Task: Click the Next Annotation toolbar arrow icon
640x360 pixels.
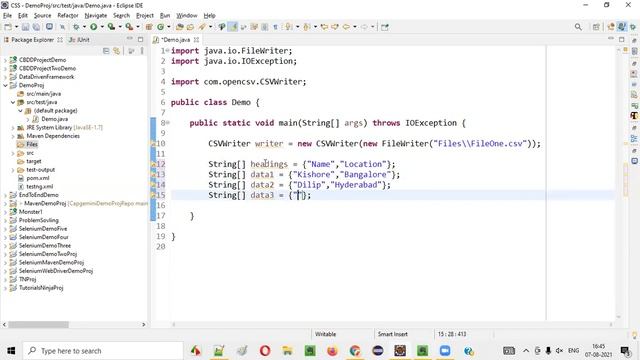Action: [x=289, y=27]
